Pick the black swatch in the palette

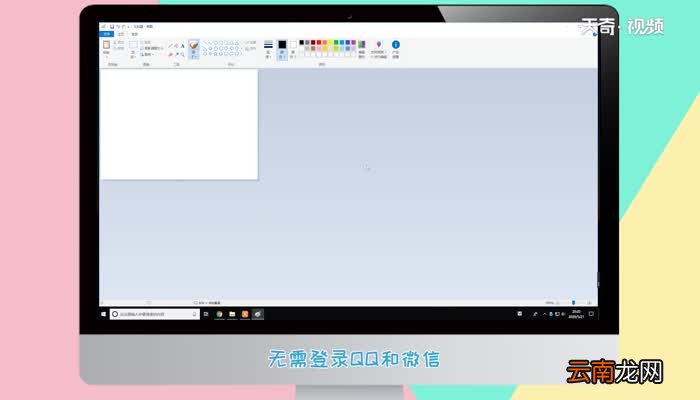(302, 42)
